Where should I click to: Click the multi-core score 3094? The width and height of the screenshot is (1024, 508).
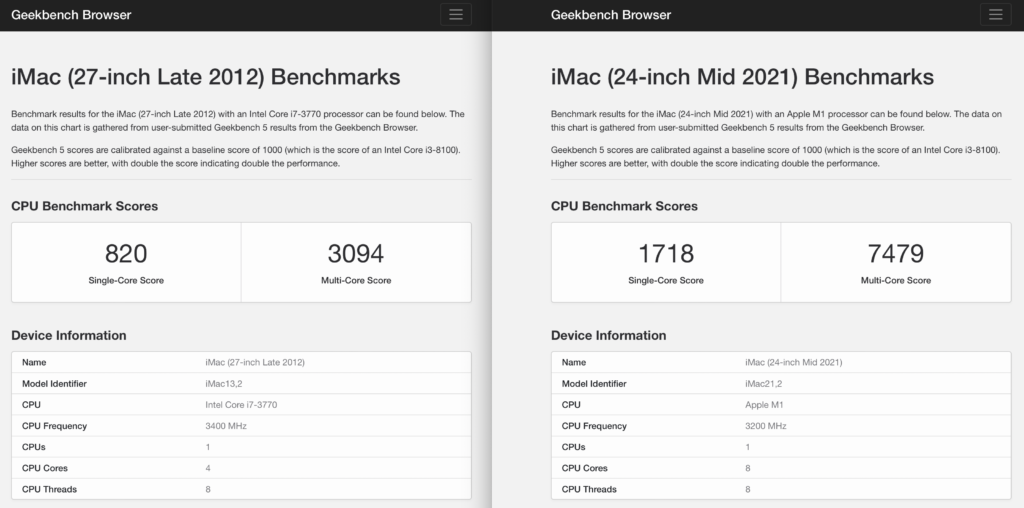(x=356, y=254)
